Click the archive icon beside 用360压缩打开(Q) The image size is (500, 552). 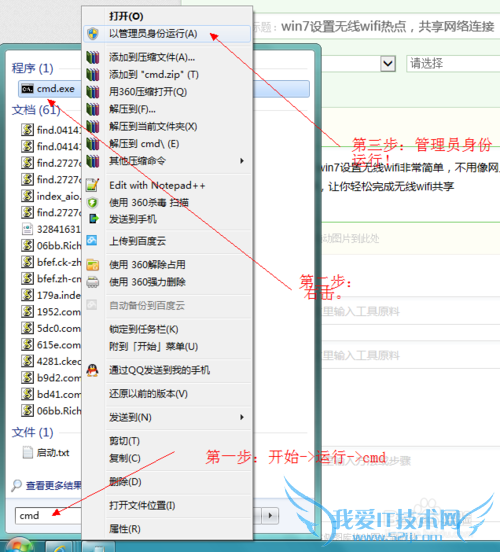tap(93, 92)
